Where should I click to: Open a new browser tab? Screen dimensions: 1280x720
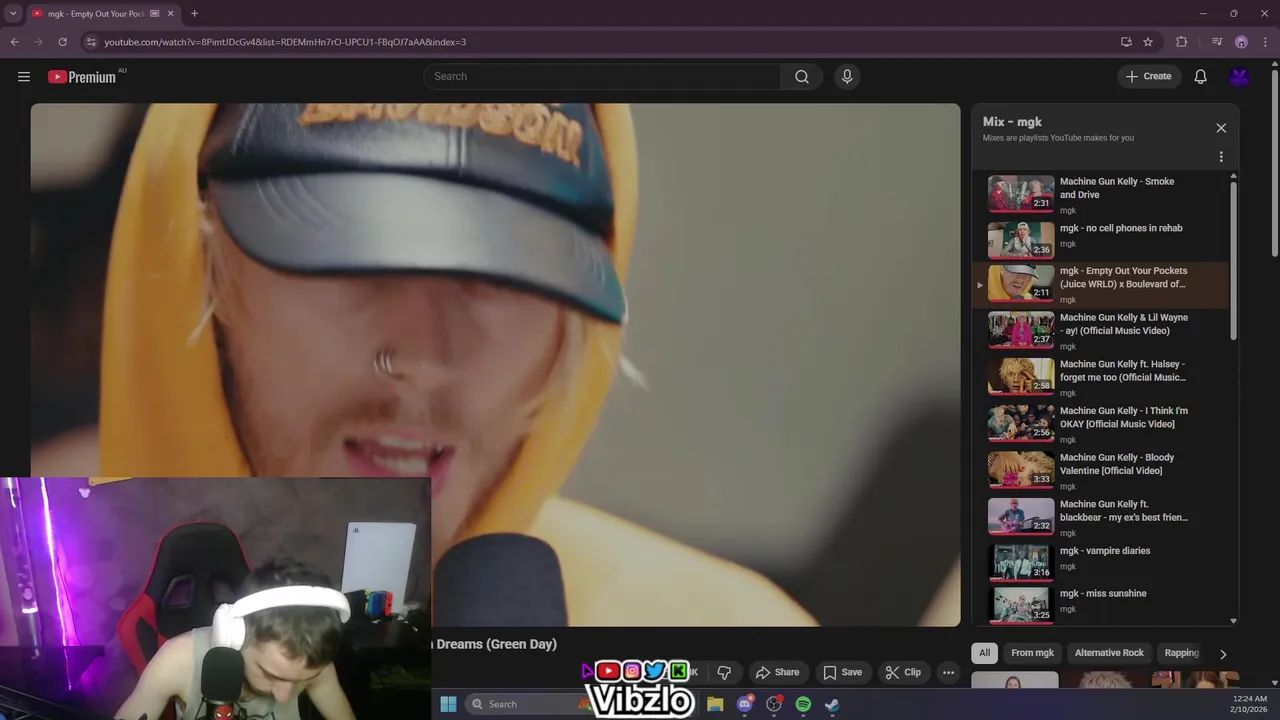pos(194,13)
